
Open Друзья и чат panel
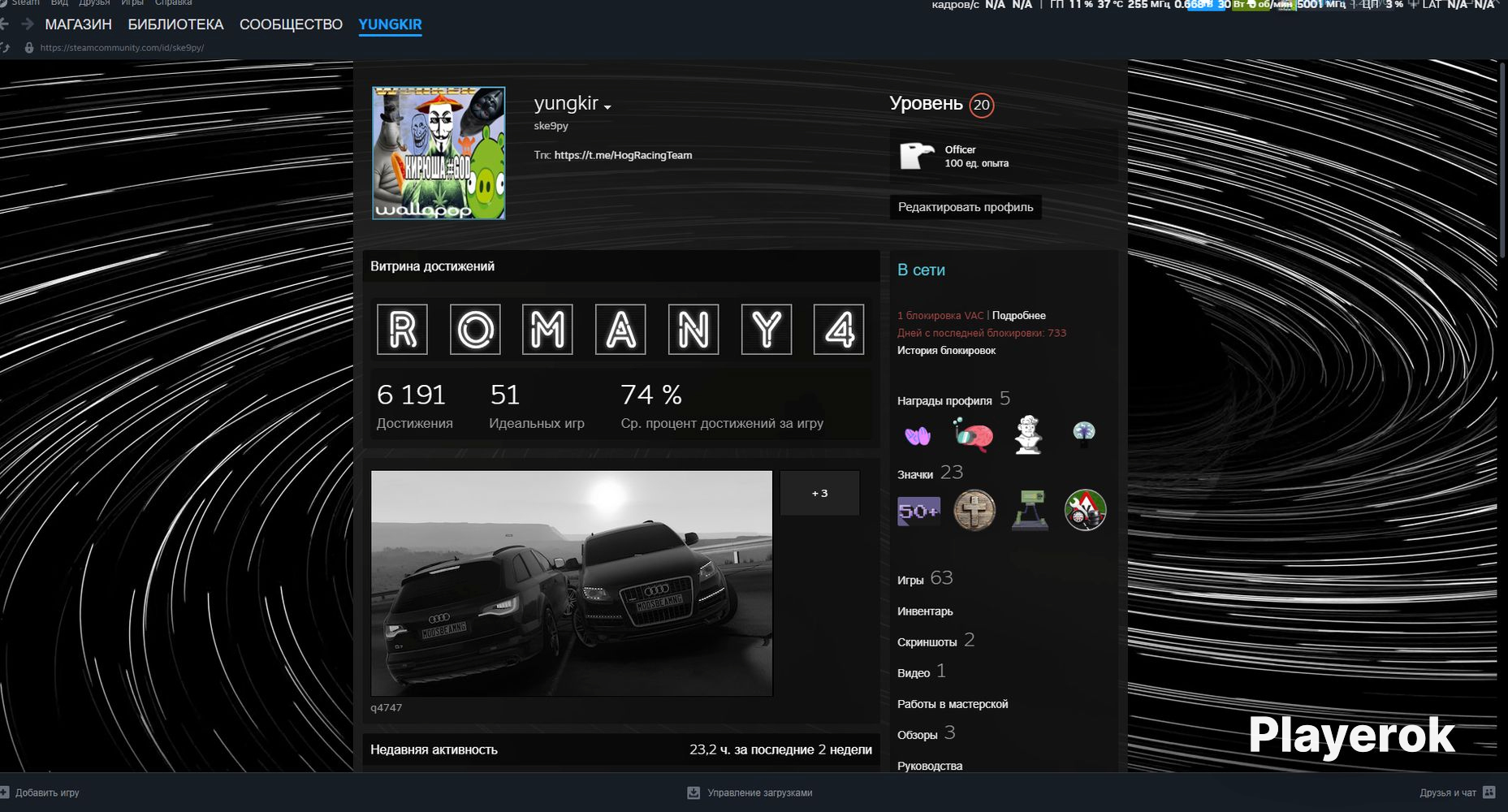(1448, 793)
